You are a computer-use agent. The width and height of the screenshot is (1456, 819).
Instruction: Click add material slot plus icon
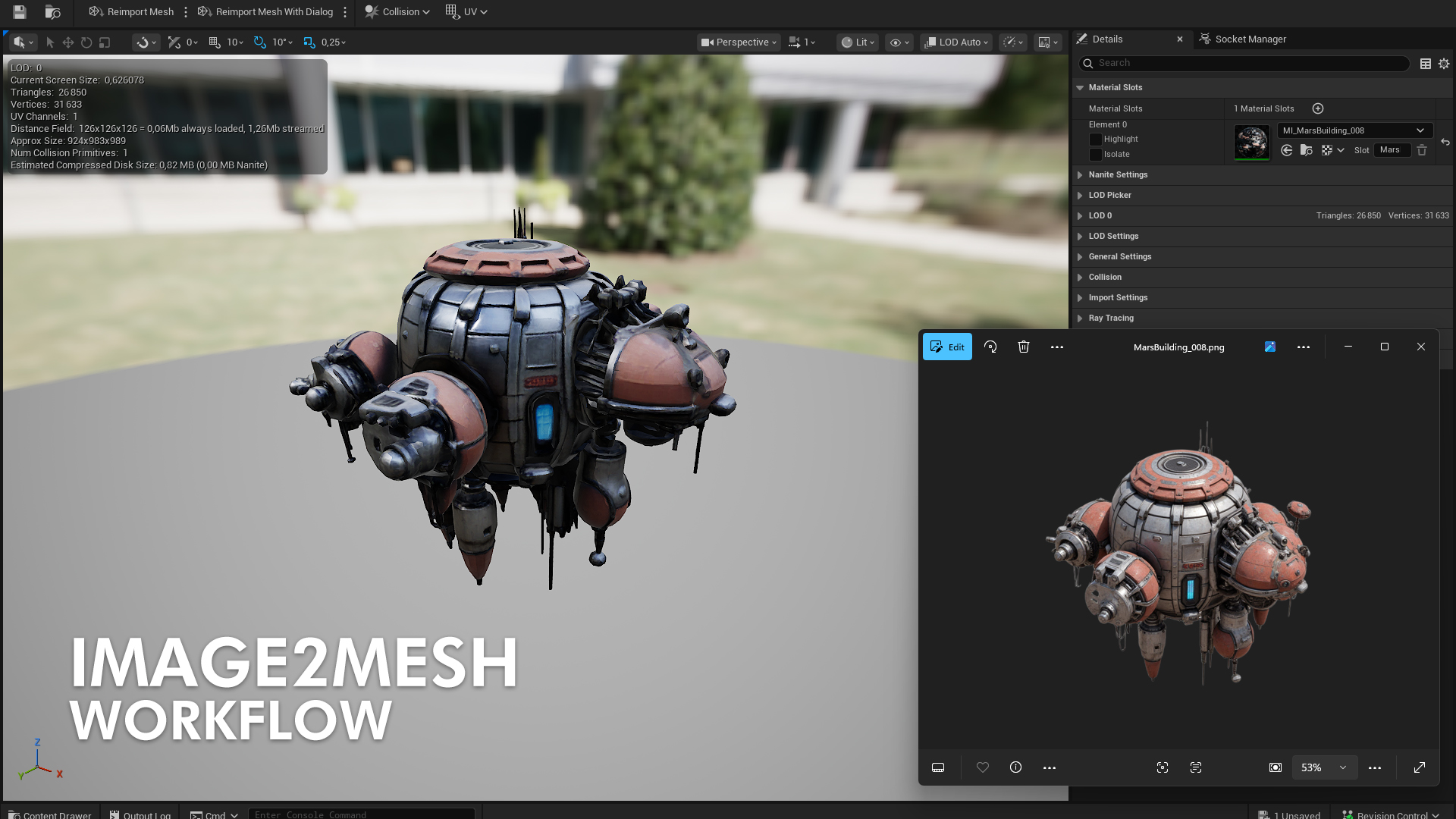pyautogui.click(x=1318, y=108)
